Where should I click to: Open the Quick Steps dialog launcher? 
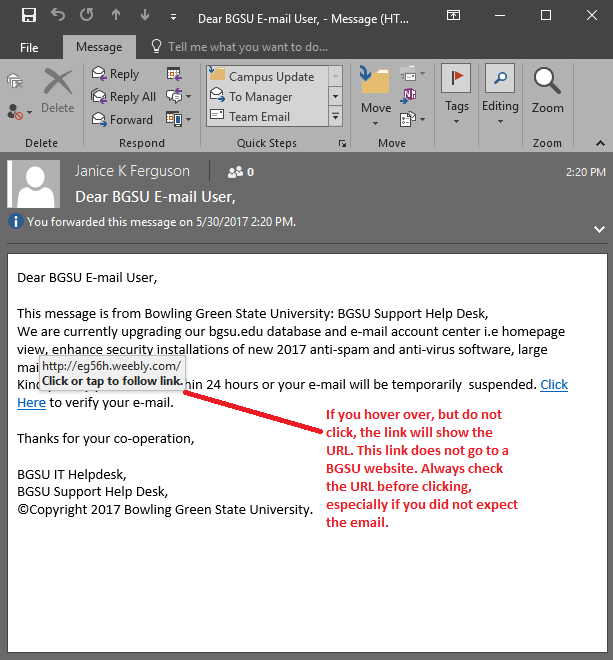click(342, 144)
